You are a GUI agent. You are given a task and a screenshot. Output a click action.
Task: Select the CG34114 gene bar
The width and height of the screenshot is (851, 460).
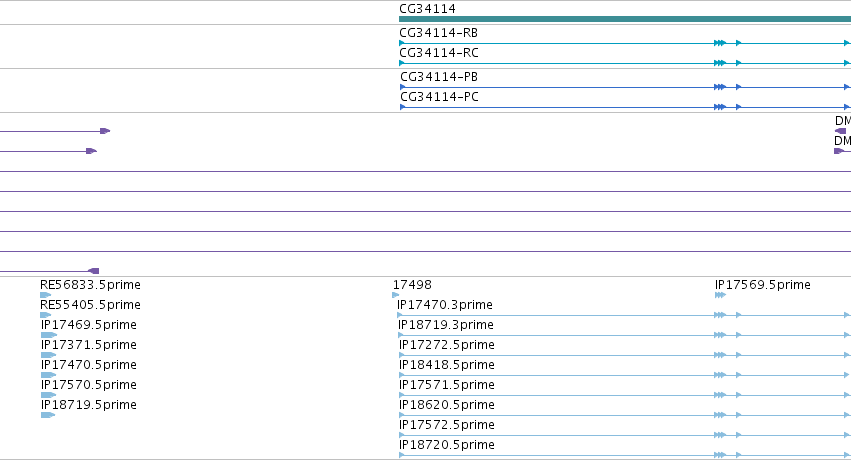(625, 19)
